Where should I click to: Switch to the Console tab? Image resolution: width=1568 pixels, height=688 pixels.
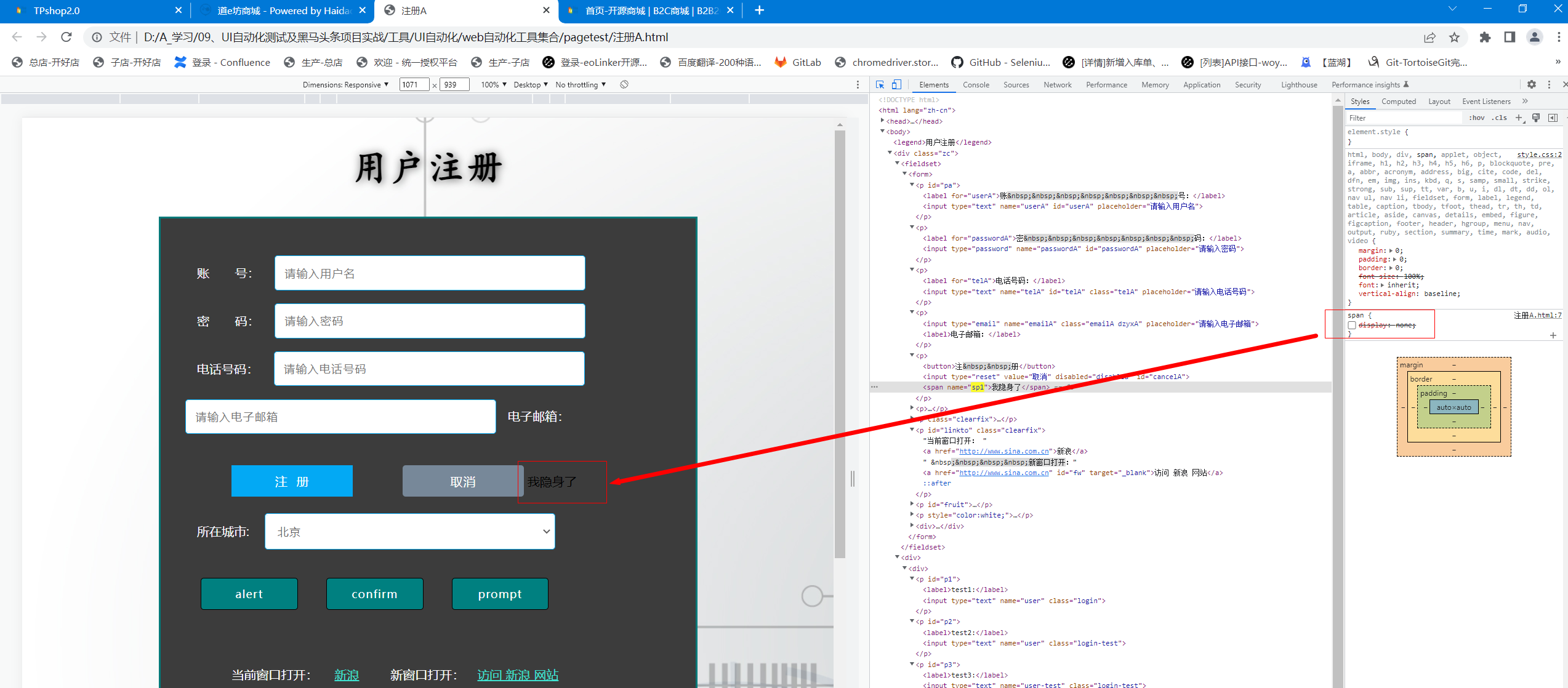click(976, 85)
